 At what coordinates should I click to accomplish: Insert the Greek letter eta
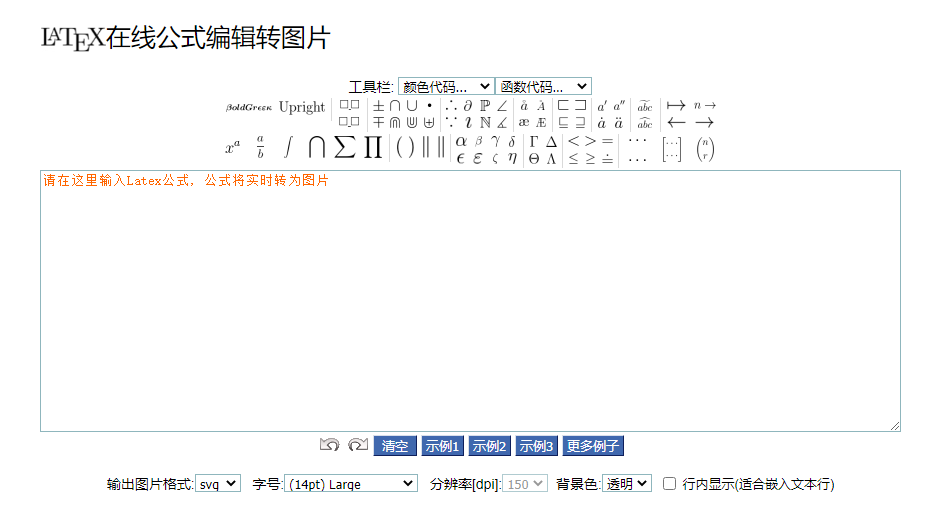pos(512,158)
